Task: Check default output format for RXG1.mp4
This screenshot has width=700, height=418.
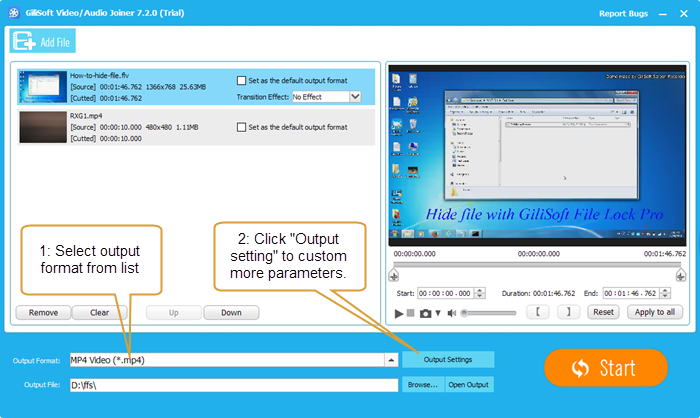Action: click(241, 127)
